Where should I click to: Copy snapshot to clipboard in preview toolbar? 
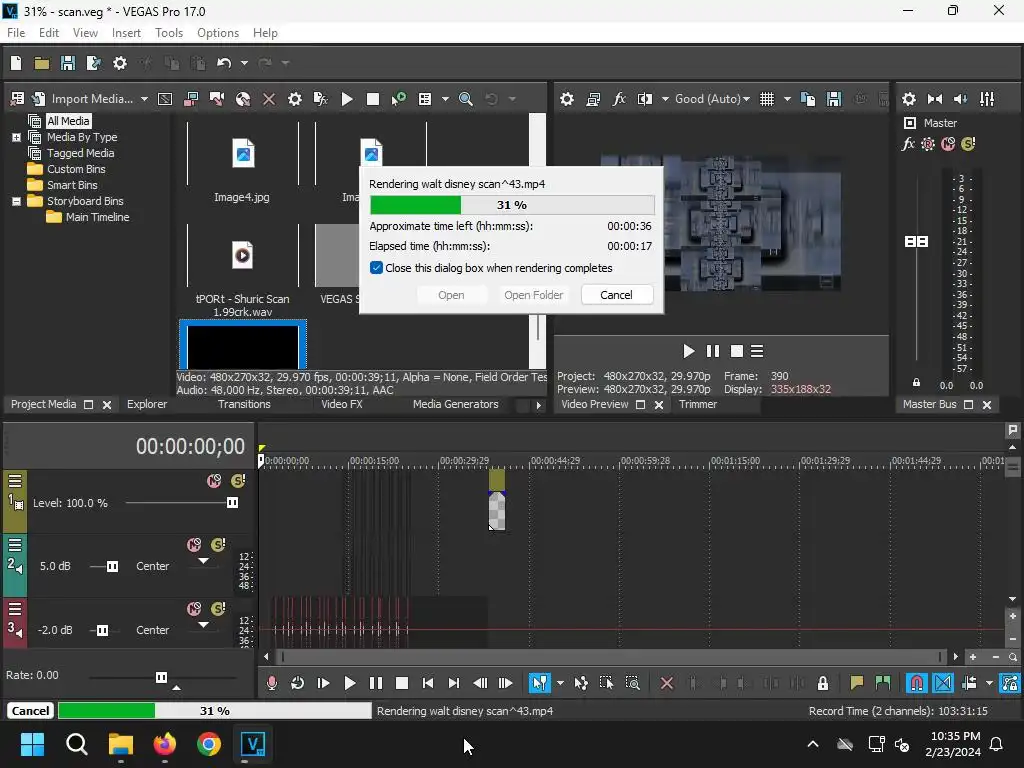point(808,99)
